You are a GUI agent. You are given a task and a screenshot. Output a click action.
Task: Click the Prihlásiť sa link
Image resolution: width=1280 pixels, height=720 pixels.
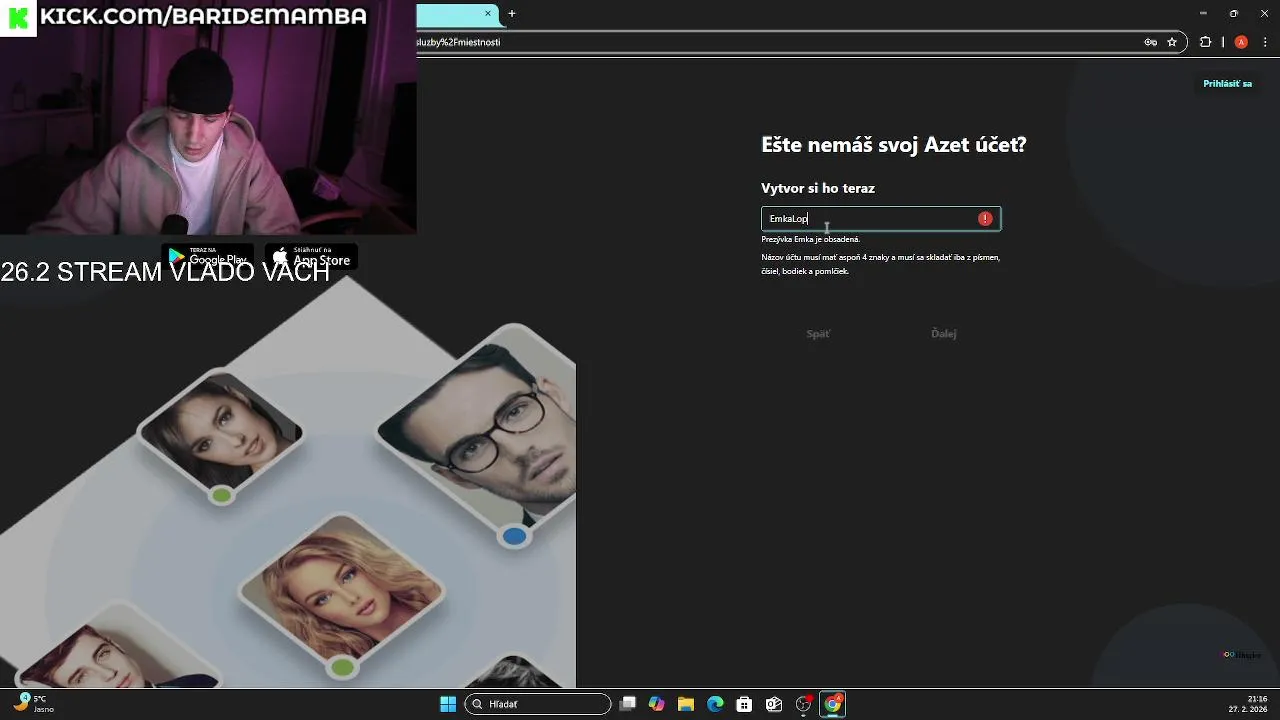coord(1227,84)
